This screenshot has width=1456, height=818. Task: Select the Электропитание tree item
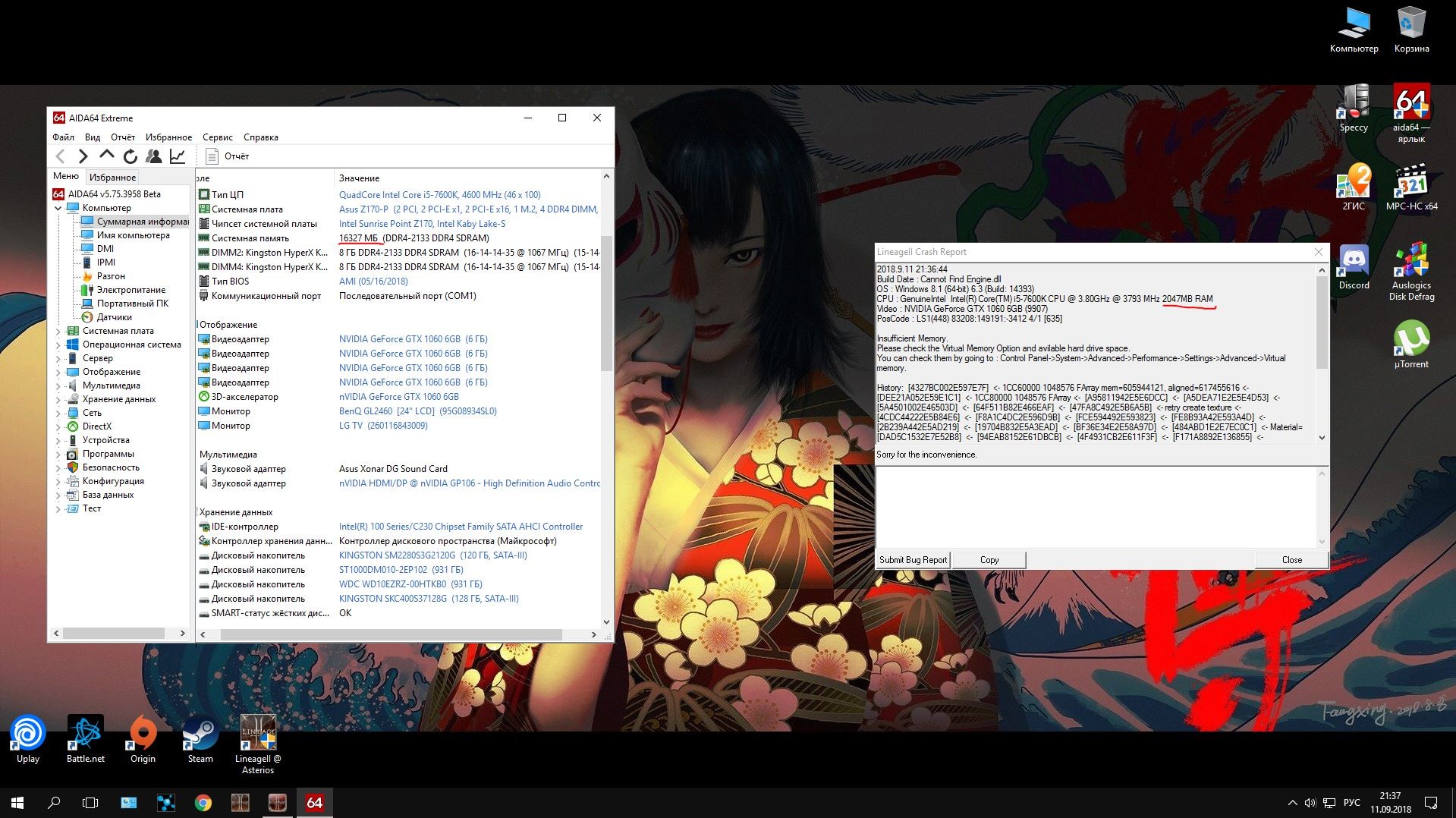[x=123, y=290]
